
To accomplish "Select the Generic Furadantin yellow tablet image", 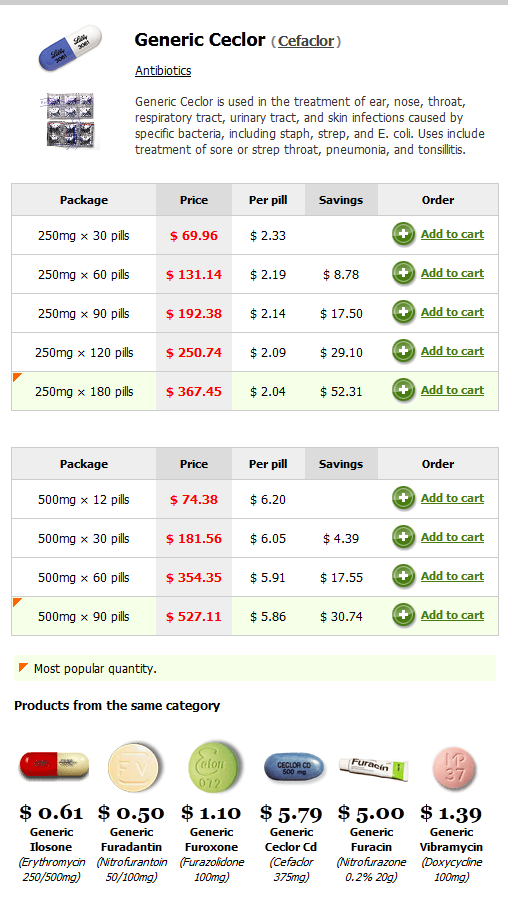I will click(133, 768).
